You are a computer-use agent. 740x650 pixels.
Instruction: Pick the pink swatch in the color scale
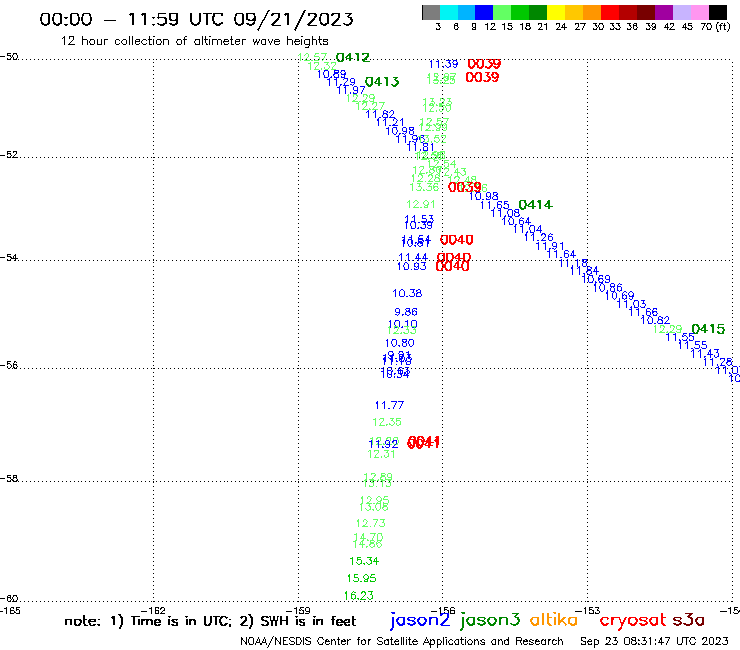tap(699, 12)
